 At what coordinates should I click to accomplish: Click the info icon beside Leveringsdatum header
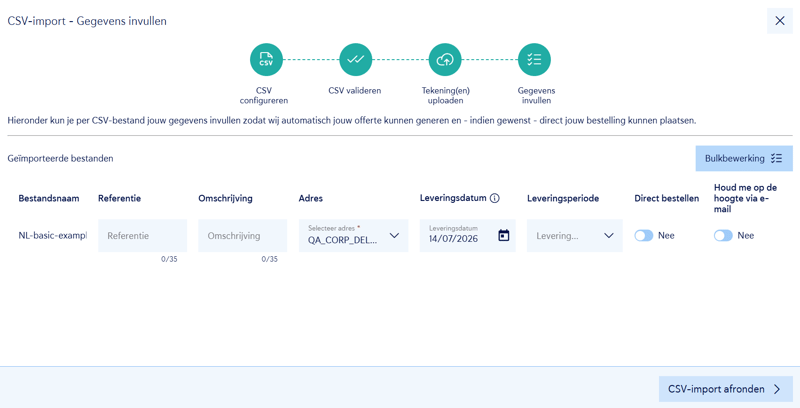pyautogui.click(x=494, y=198)
